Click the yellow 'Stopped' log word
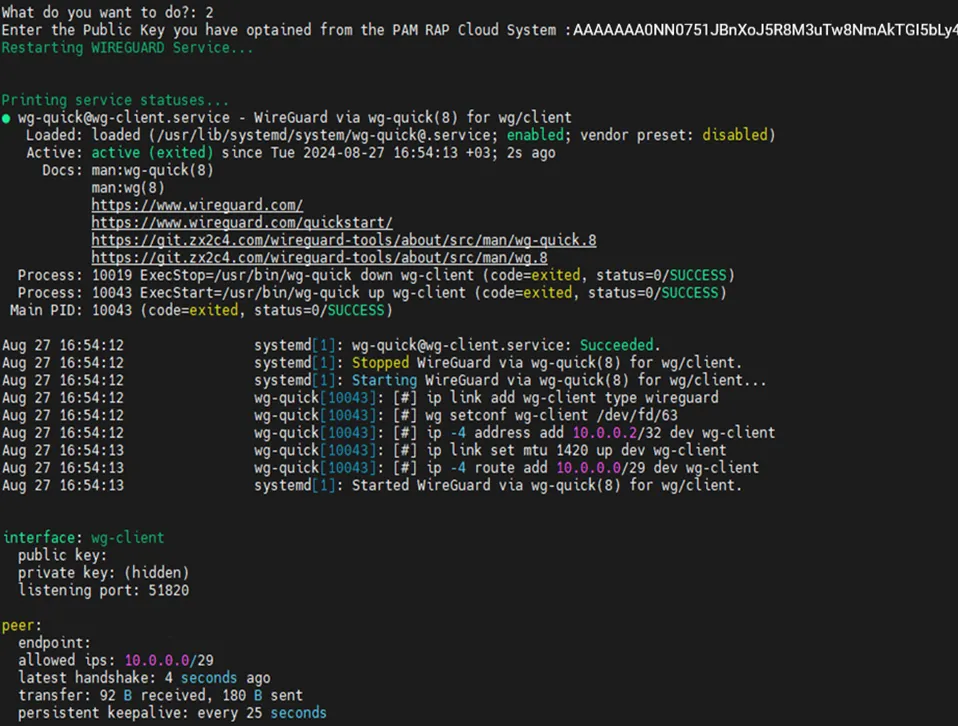The image size is (958, 726). click(x=380, y=363)
